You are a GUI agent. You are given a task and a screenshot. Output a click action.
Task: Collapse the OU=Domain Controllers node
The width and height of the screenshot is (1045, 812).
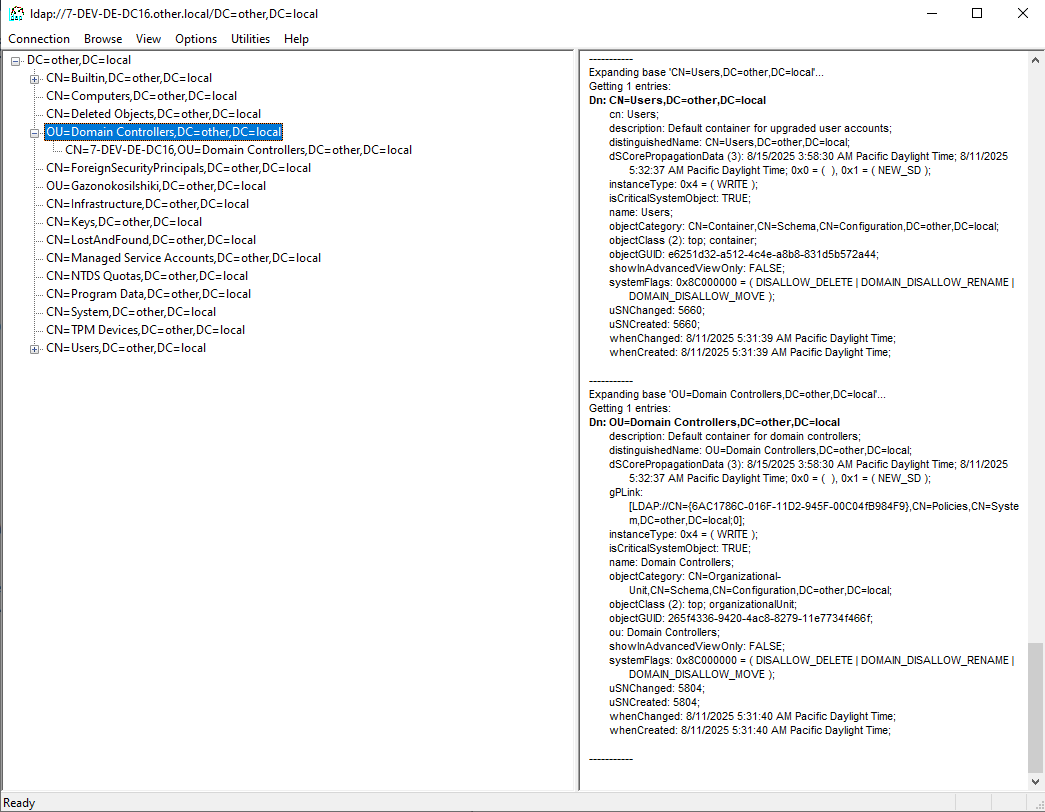(35, 133)
